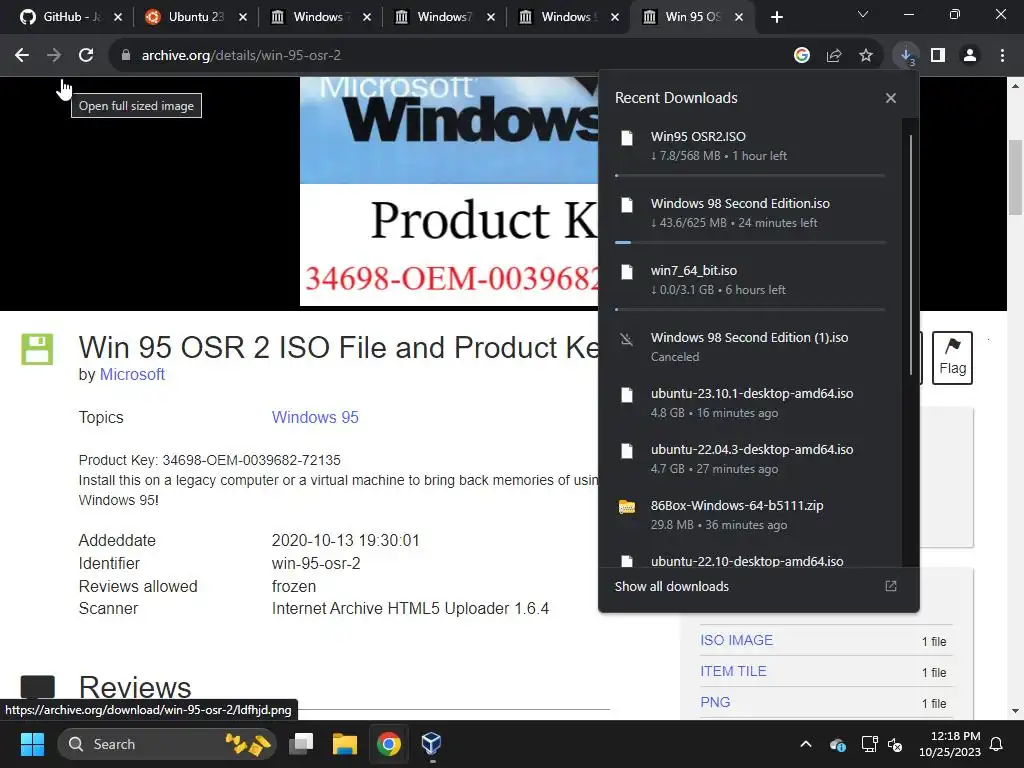This screenshot has width=1024, height=768.
Task: Click the win7_64_bit.iso progress bar
Action: coord(750,310)
